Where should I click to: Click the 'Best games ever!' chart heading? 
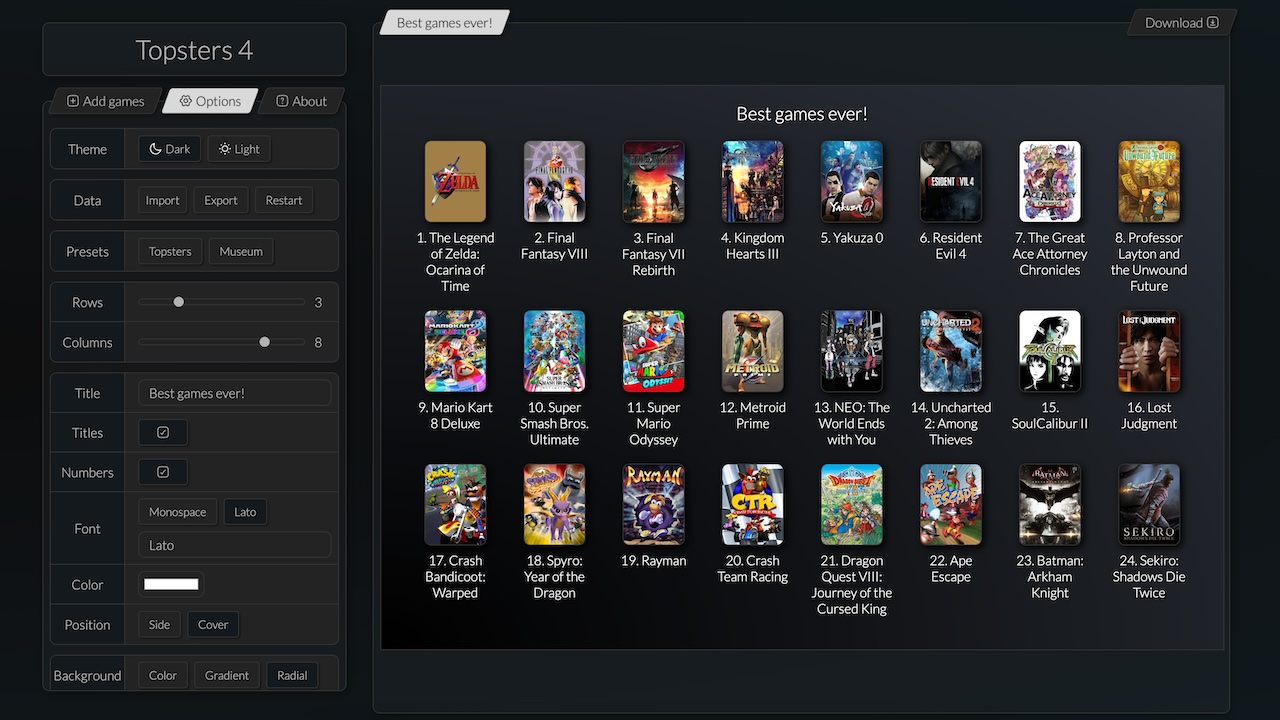pyautogui.click(x=801, y=114)
